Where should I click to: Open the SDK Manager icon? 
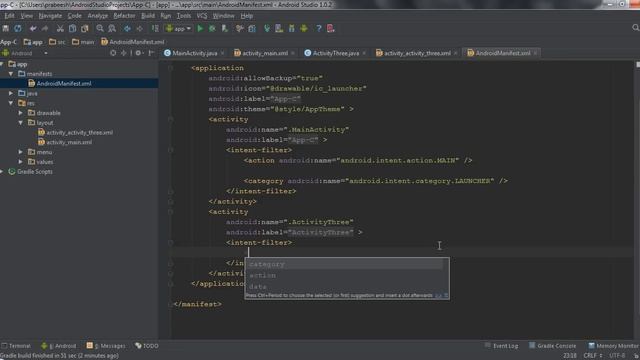[x=291, y=29]
